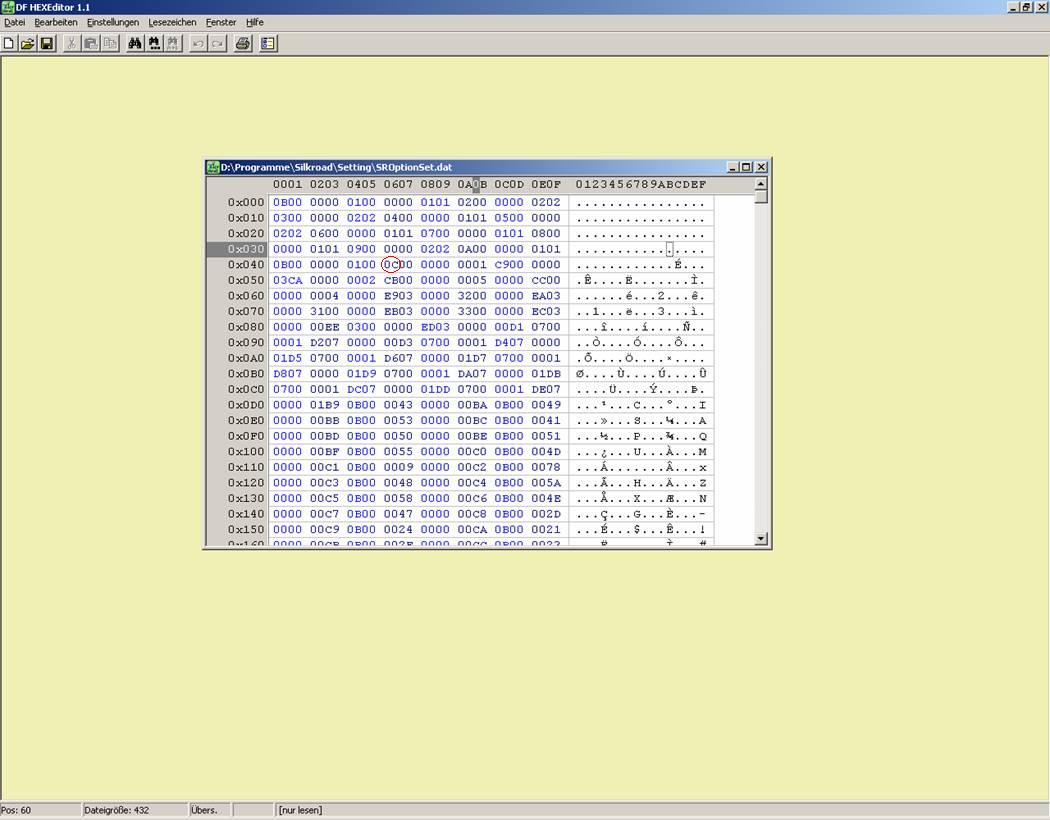Maximize the SROptionSet.dat document window

click(x=746, y=167)
